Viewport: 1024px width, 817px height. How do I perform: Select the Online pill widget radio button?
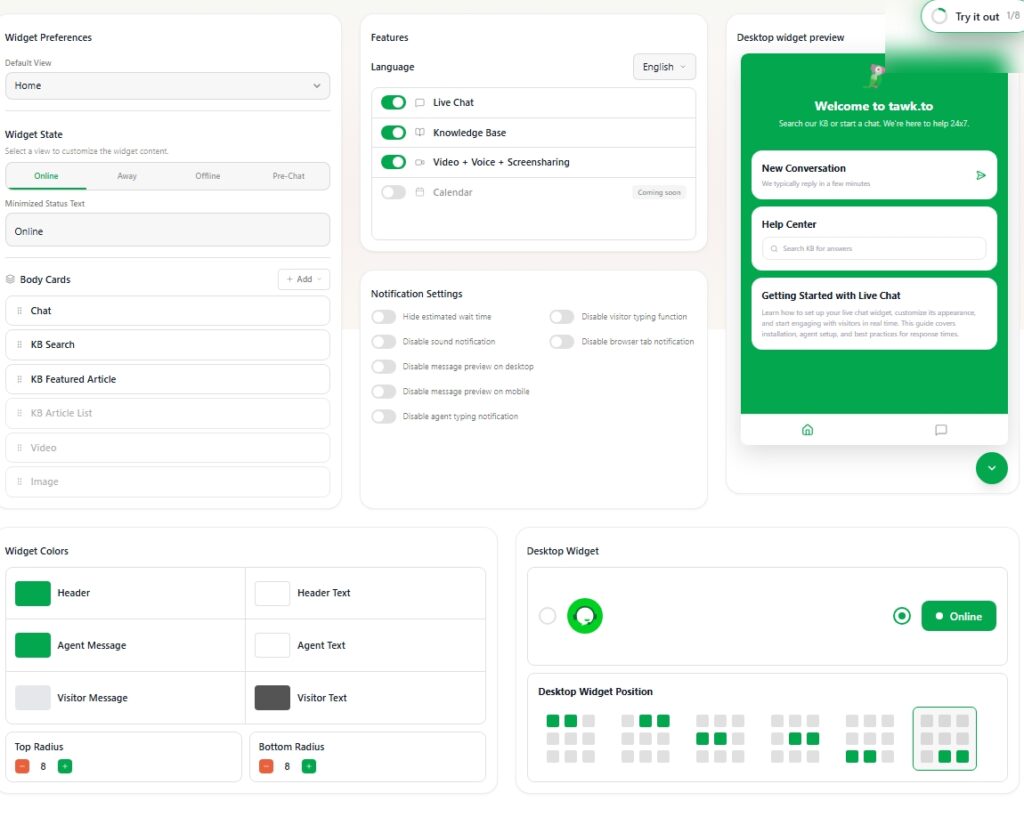[x=901, y=616]
